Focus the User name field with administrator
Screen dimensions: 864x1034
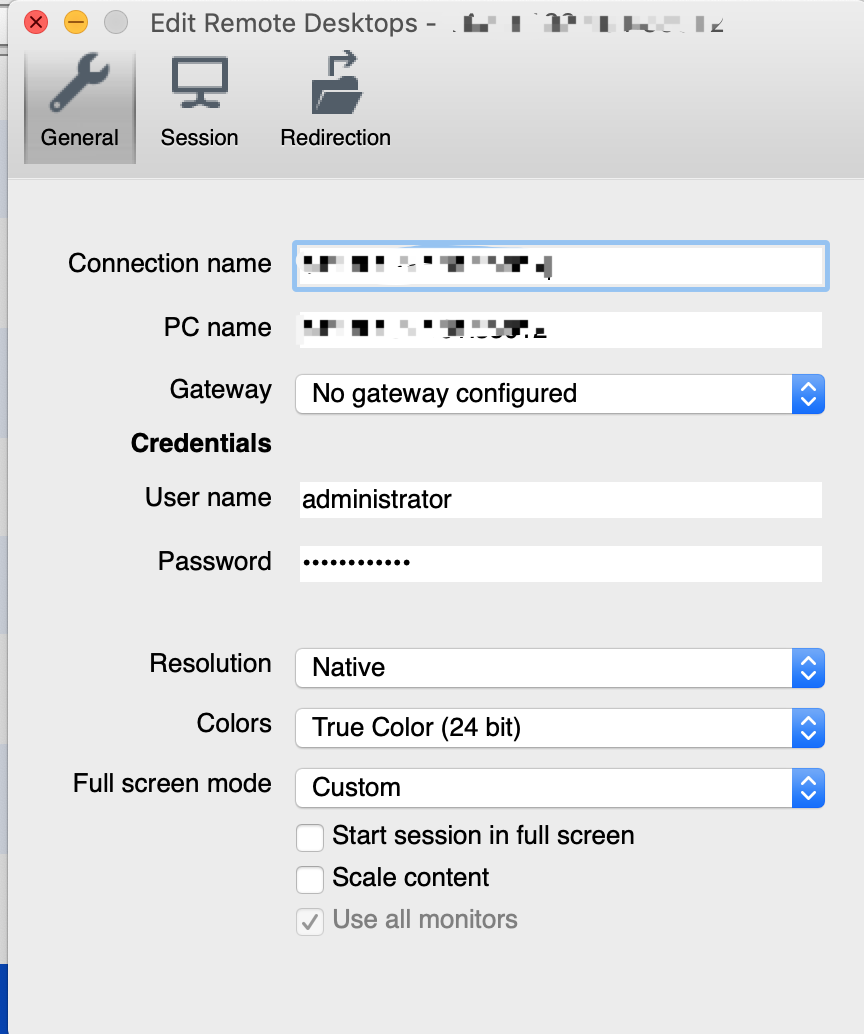(x=561, y=500)
